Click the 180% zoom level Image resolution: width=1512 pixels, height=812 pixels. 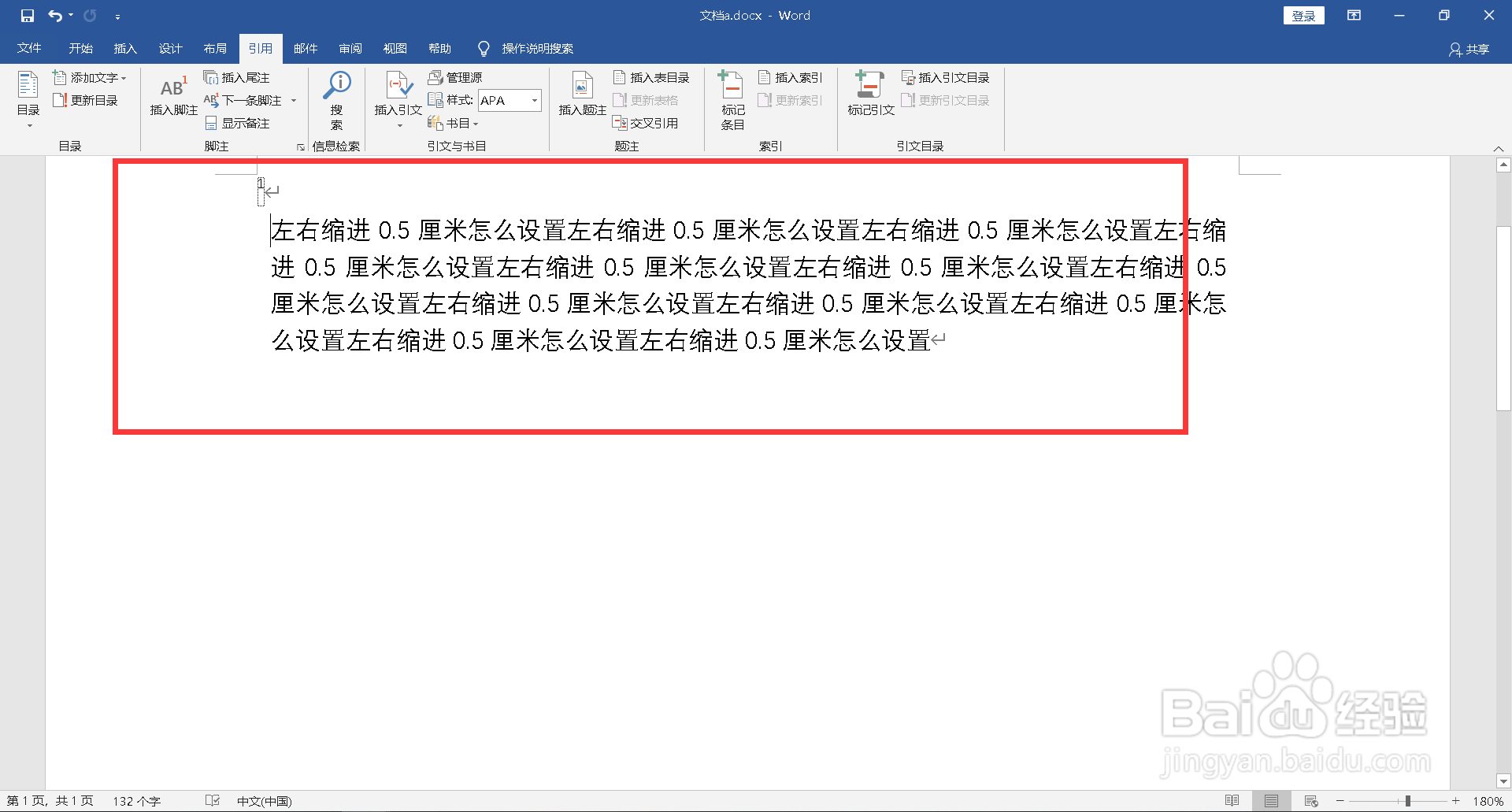point(1488,801)
